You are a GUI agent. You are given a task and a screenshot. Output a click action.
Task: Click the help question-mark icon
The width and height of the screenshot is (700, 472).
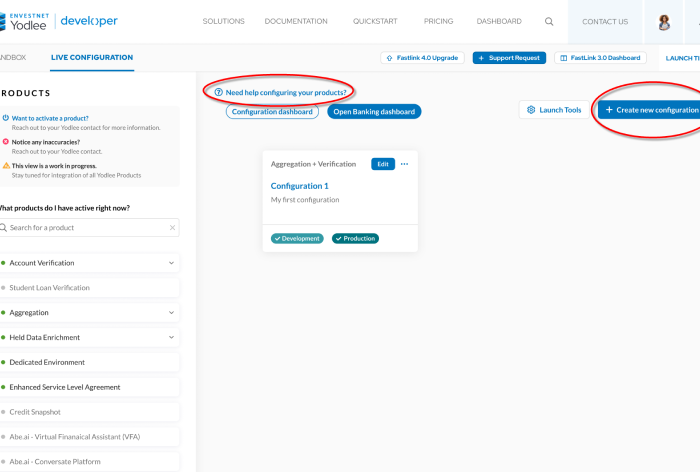218,92
